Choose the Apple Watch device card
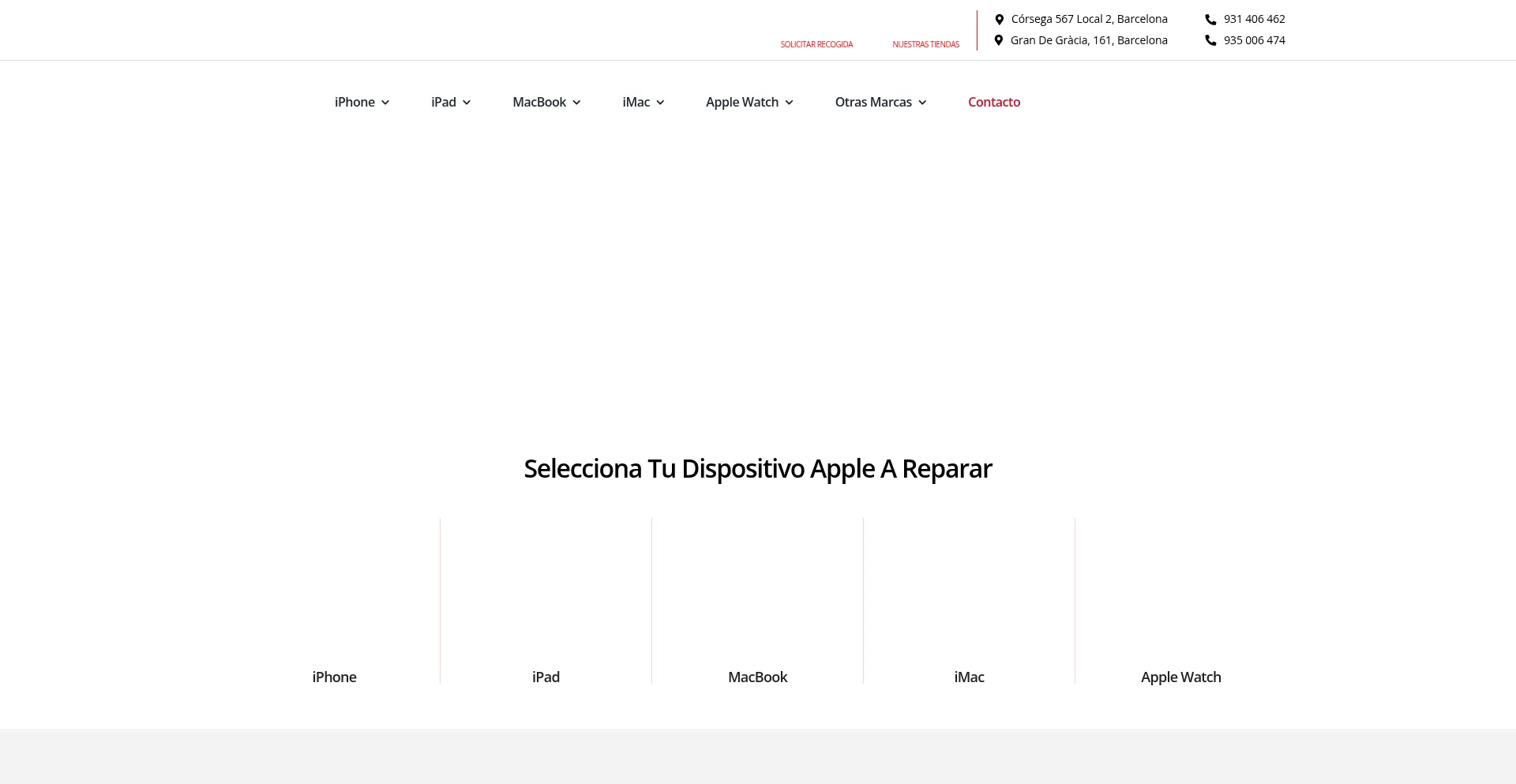Screen dimensions: 1516x784 (x=1180, y=600)
